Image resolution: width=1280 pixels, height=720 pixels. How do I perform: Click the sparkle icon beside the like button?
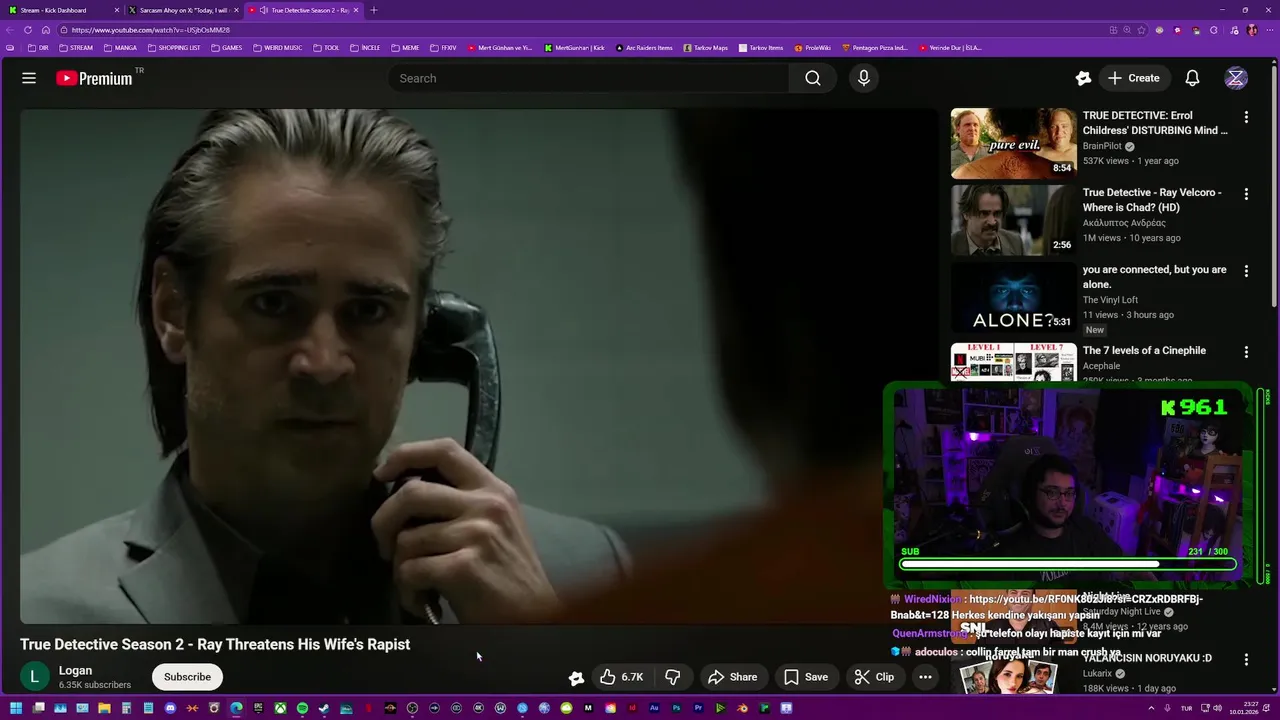point(576,677)
